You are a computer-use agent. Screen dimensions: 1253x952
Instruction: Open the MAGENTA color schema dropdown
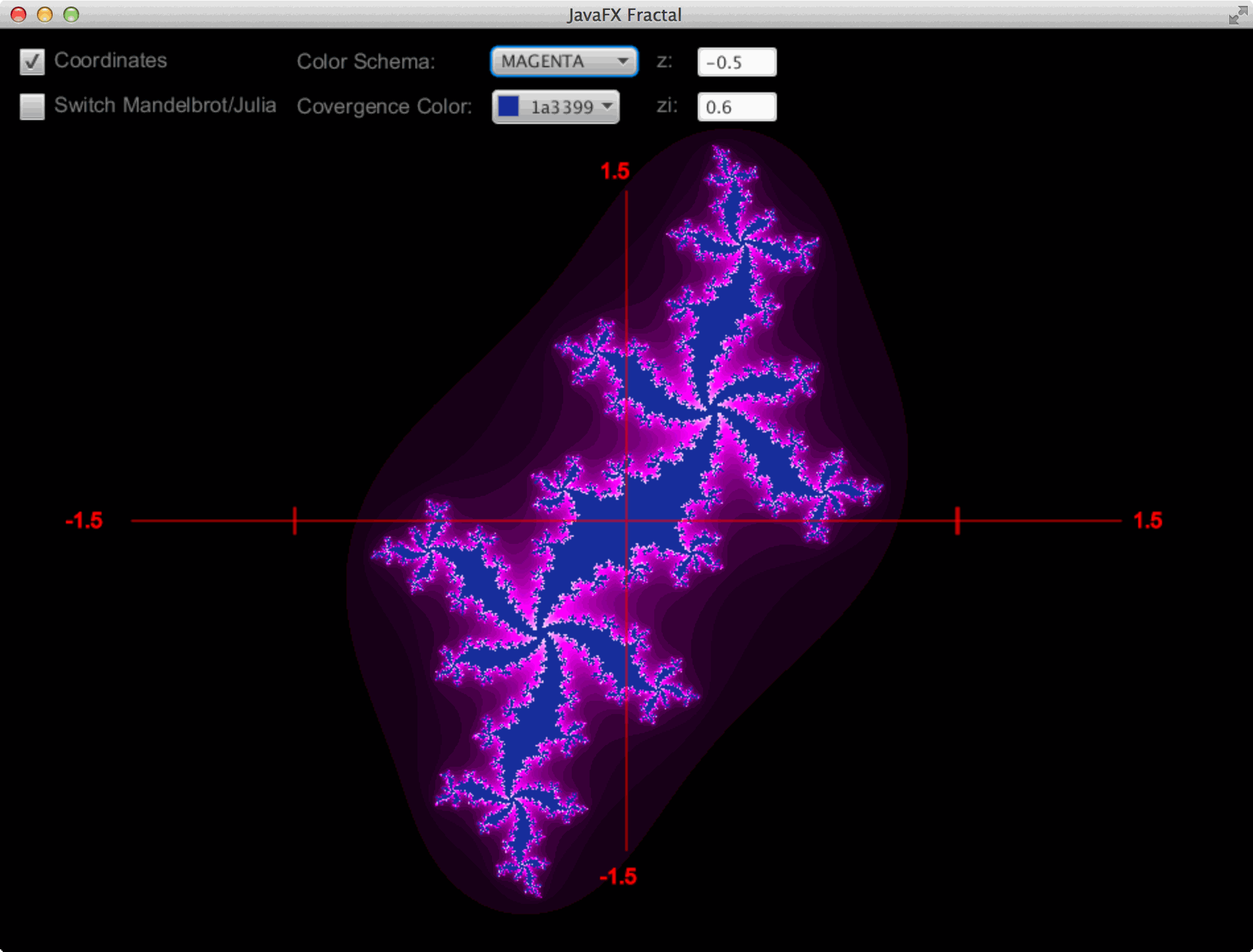pyautogui.click(x=563, y=62)
